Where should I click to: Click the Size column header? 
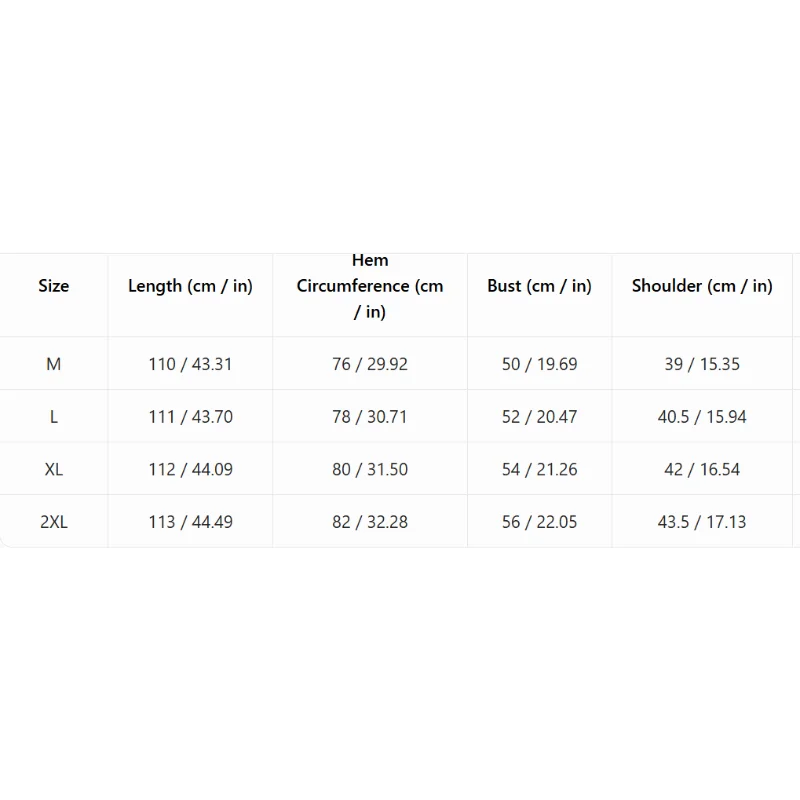tap(54, 286)
